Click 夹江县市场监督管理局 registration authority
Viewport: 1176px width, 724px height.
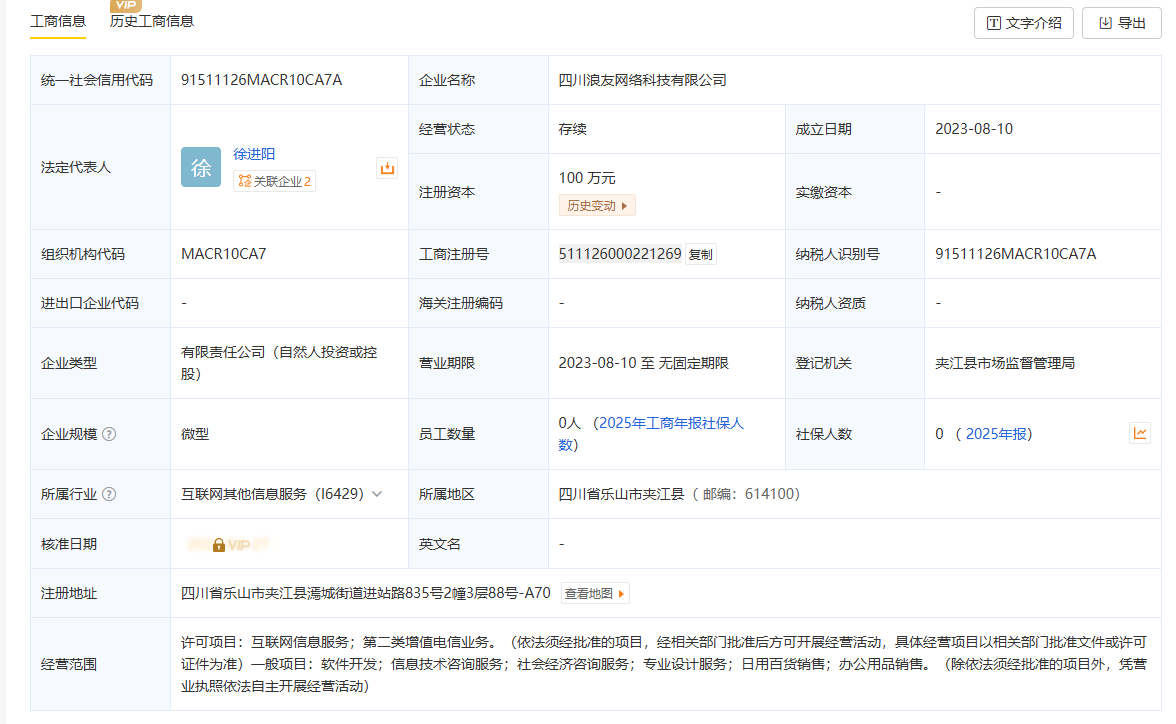click(x=1005, y=363)
